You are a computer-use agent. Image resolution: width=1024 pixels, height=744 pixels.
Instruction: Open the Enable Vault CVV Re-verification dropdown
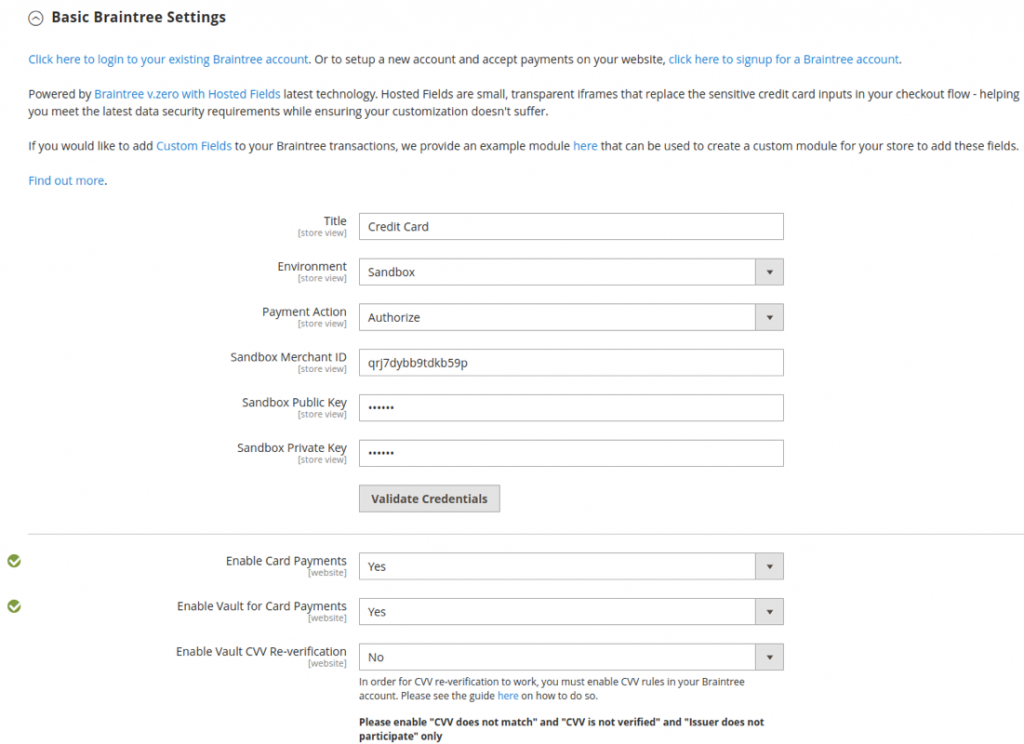coord(769,657)
